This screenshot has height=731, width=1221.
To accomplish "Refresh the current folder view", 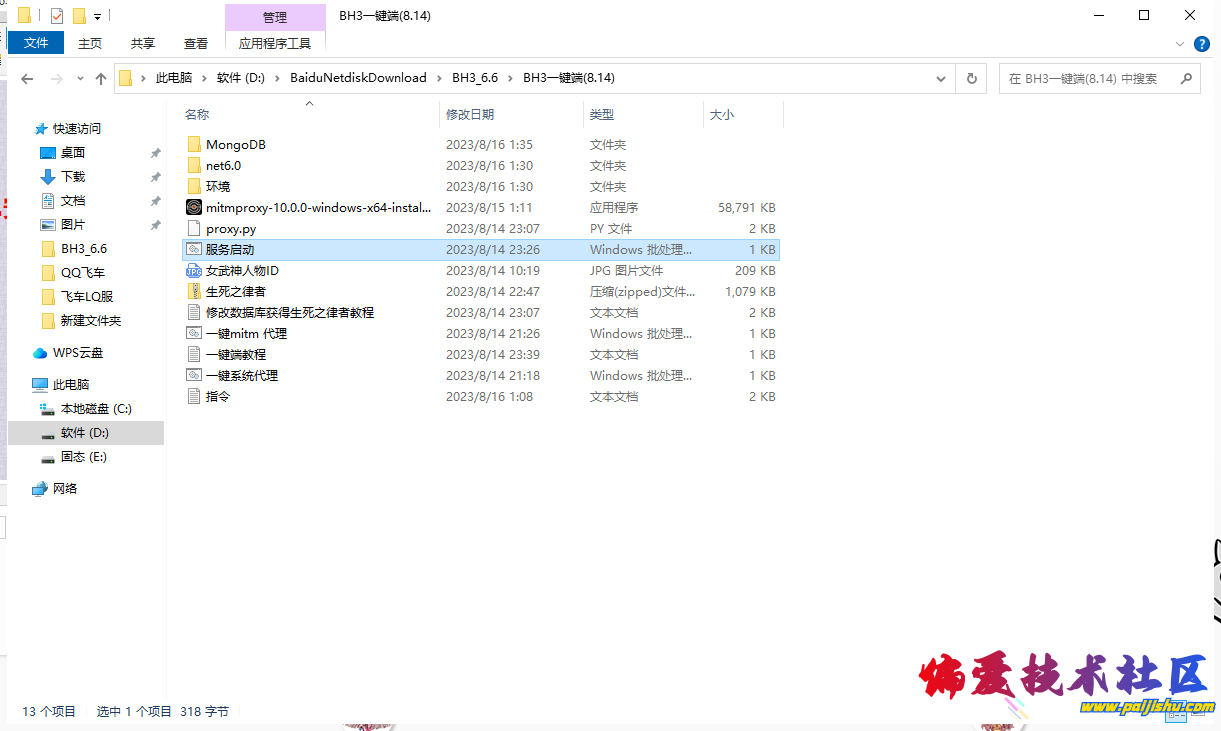I will tap(971, 78).
